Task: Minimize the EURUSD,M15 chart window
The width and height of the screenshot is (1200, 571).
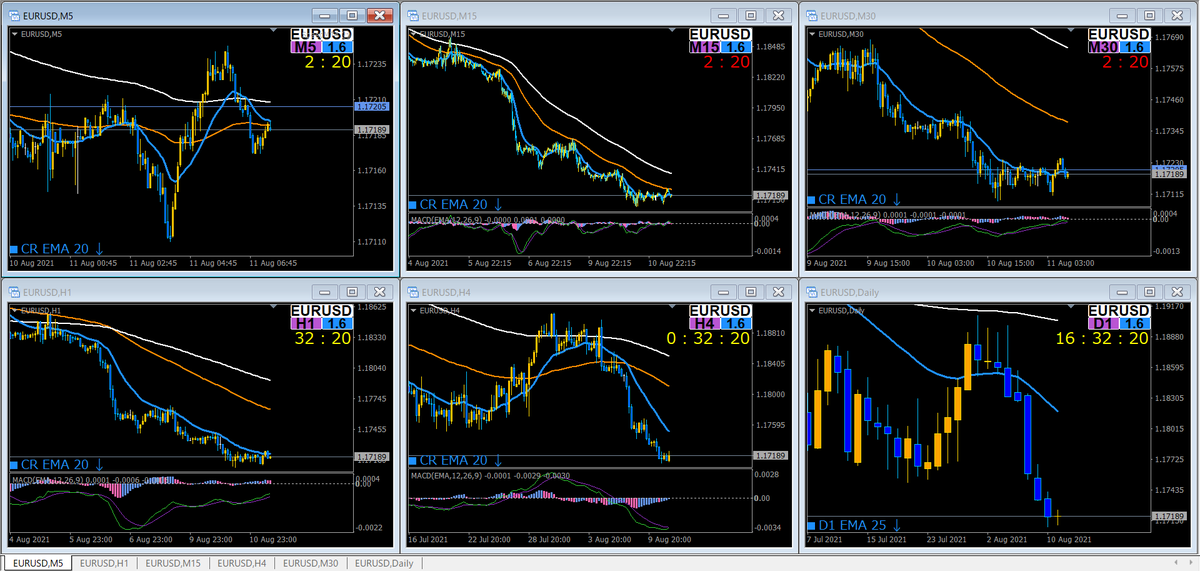Action: click(725, 15)
